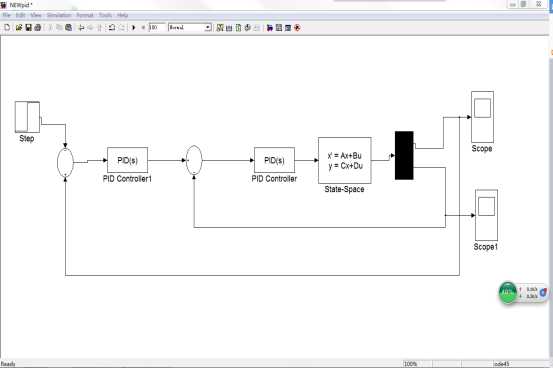Viewport: 553px width, 368px height.
Task: Open the Help menu
Action: pyautogui.click(x=122, y=15)
